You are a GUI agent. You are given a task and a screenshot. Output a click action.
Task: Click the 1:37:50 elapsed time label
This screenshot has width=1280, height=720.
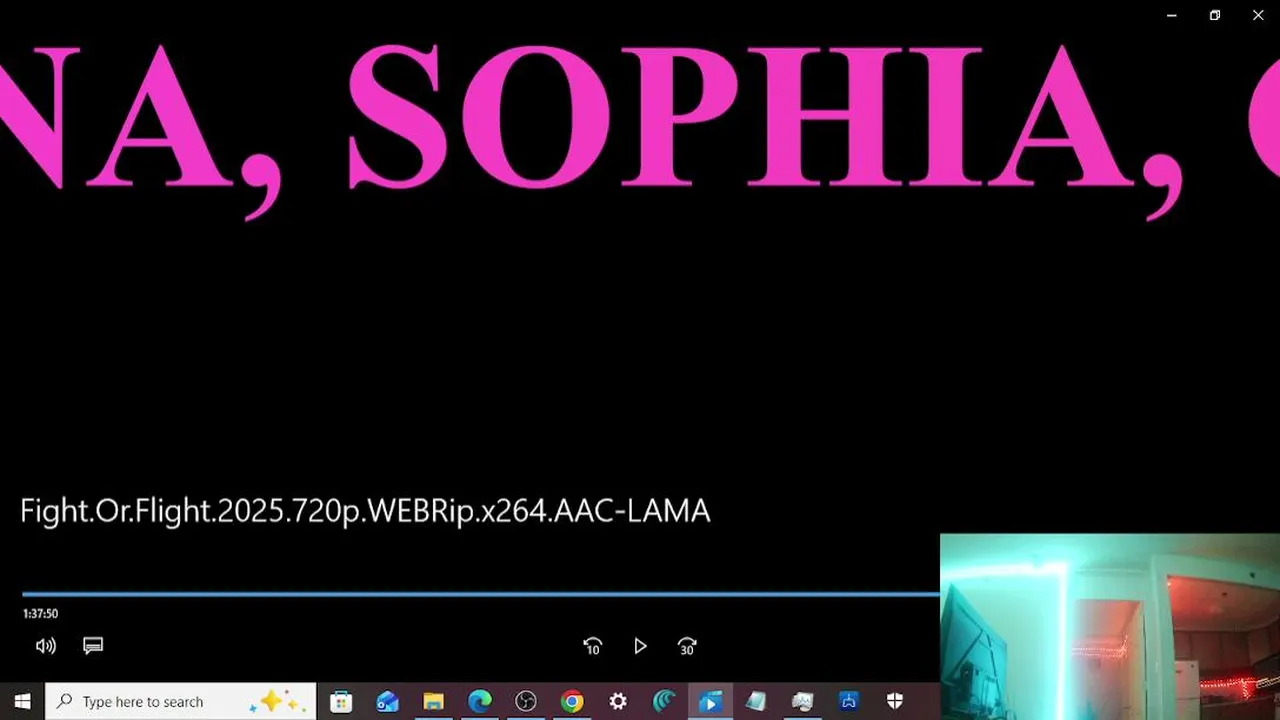41,614
